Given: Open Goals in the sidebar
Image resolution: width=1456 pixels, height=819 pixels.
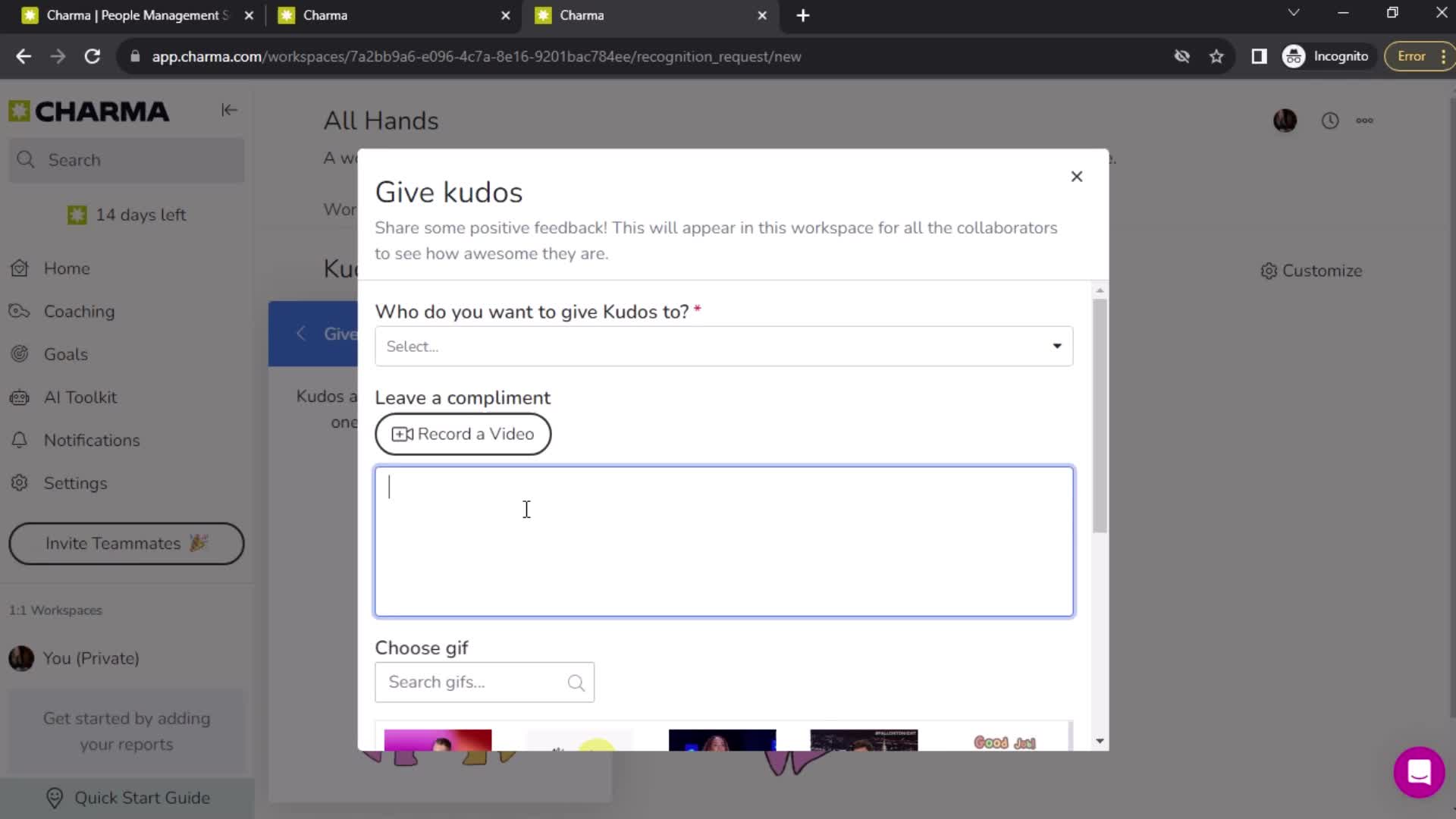Looking at the screenshot, I should pos(66,354).
